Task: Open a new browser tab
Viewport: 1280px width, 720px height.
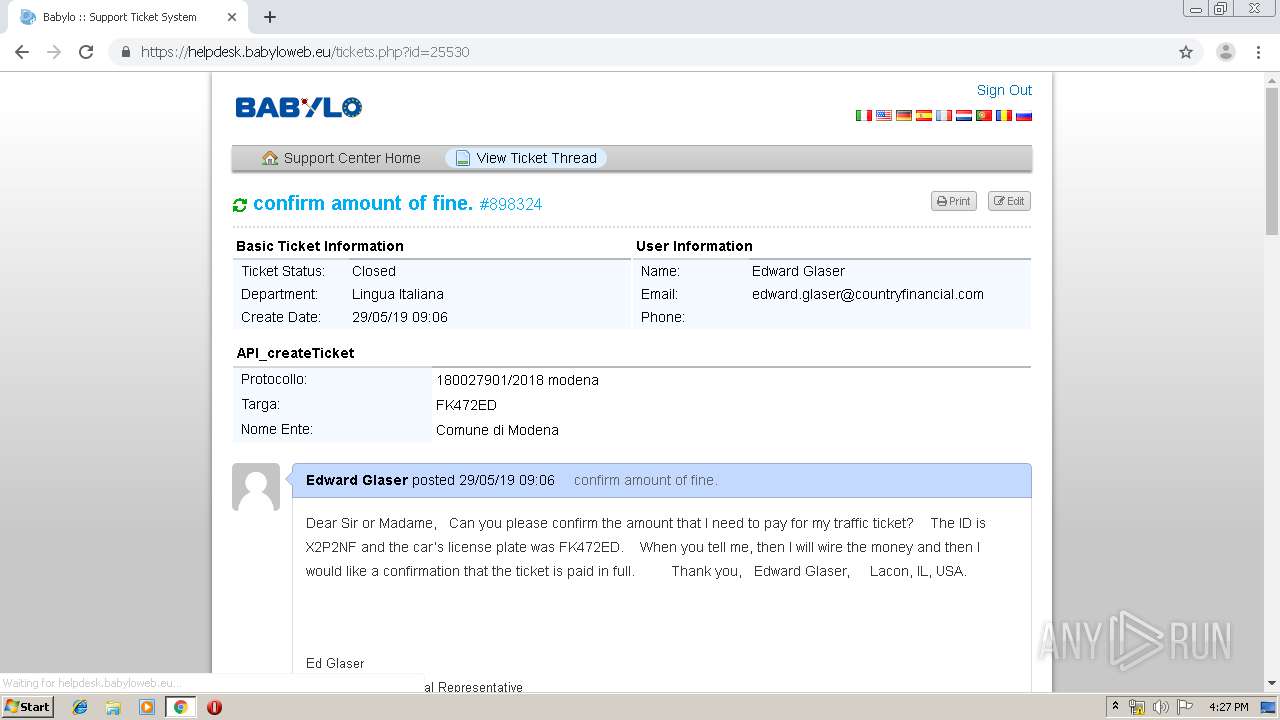Action: pyautogui.click(x=270, y=17)
